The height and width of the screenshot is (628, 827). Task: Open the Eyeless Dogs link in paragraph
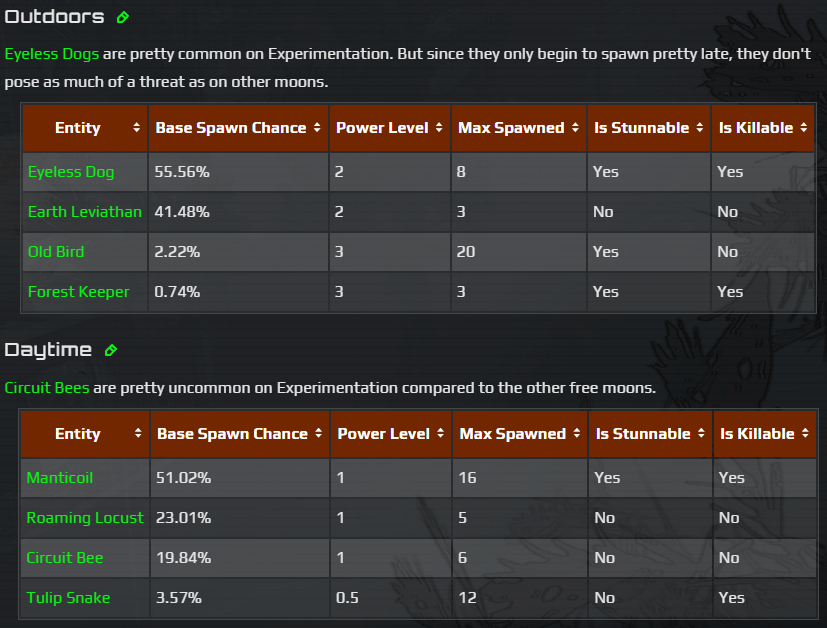pos(52,54)
